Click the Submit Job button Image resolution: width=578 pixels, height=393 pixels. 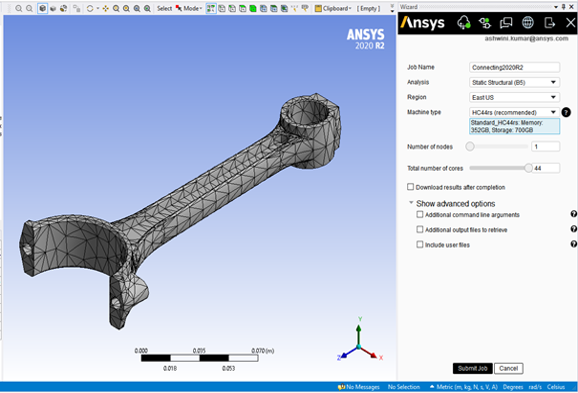point(473,368)
